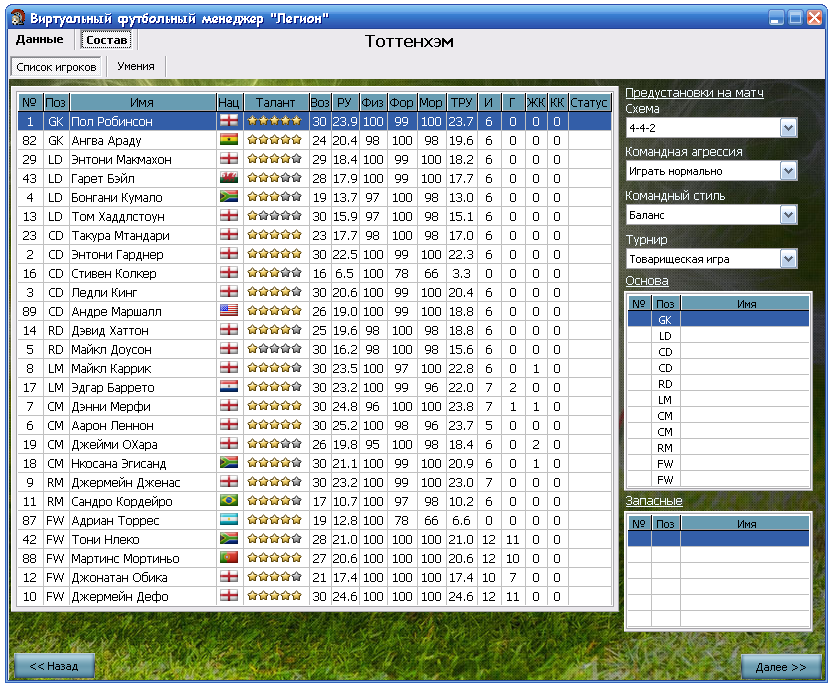Click the South Africa flag for Бонгани Кумало

229,197
